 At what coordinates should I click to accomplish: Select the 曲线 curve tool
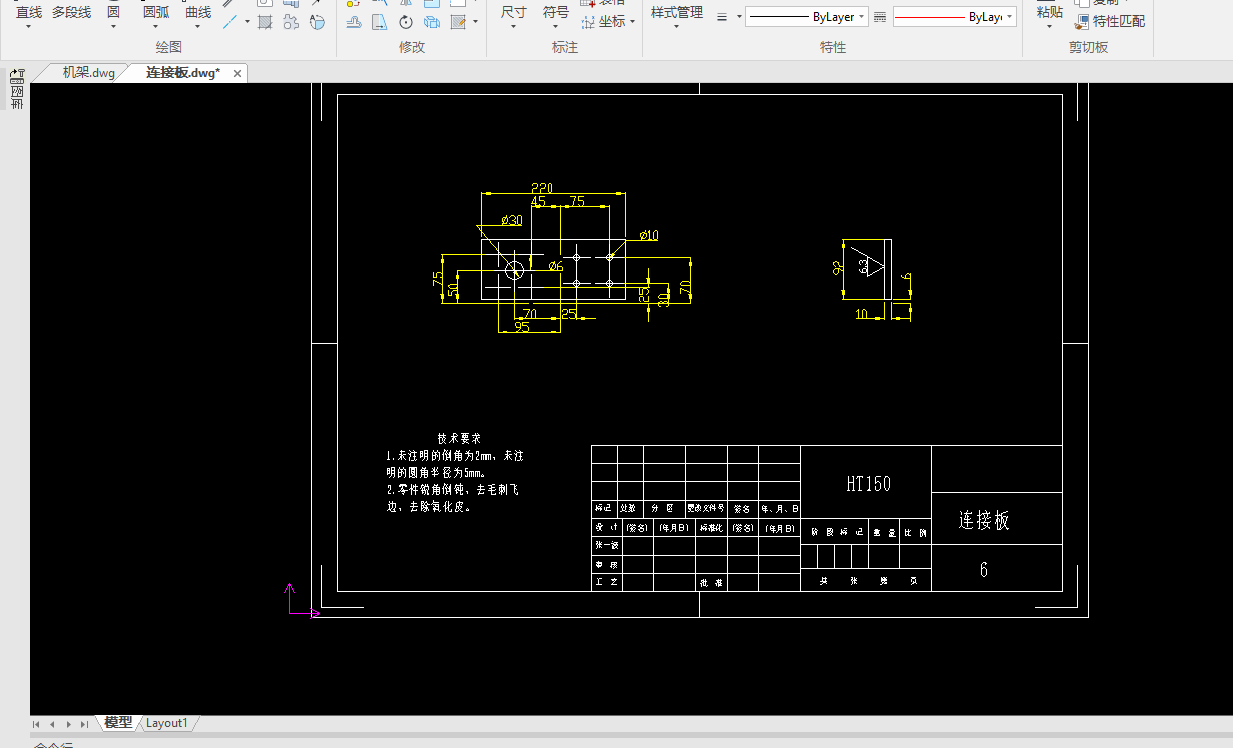click(198, 12)
